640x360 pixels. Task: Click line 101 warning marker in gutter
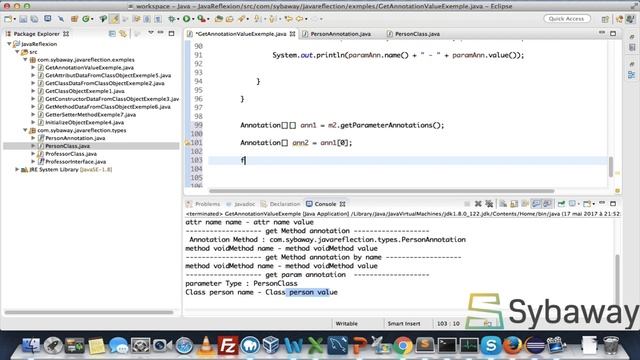tap(187, 143)
